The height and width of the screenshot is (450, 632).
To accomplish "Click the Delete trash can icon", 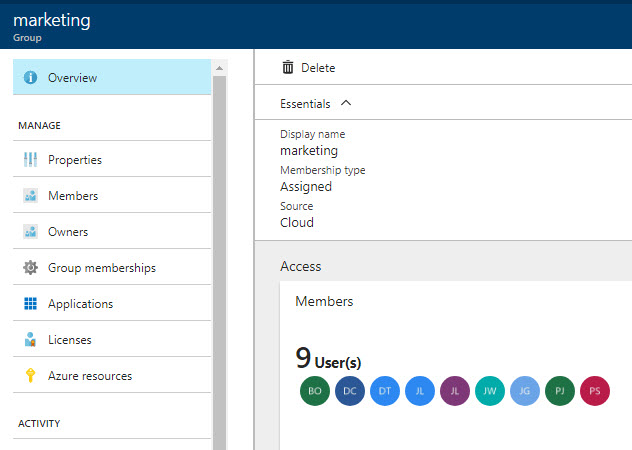I will coord(288,67).
